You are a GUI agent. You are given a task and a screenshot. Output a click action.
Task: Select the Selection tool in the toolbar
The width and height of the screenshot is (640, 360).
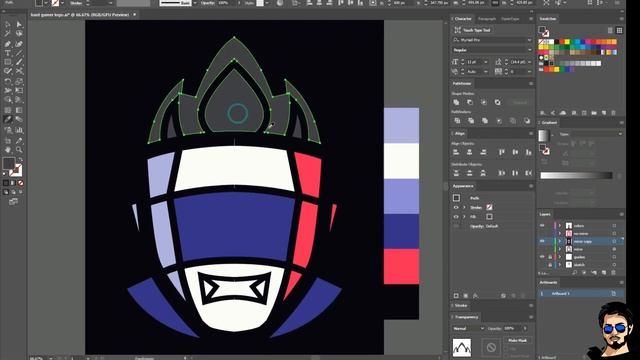point(8,24)
